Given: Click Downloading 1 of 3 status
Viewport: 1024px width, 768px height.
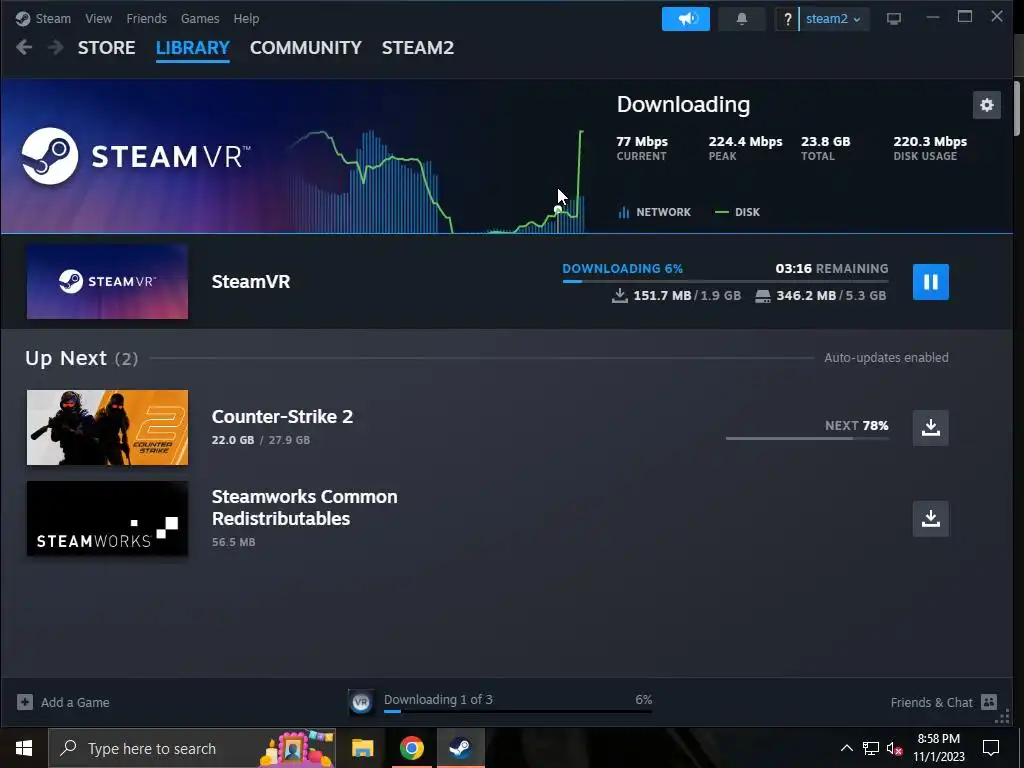Looking at the screenshot, I should [x=438, y=699].
